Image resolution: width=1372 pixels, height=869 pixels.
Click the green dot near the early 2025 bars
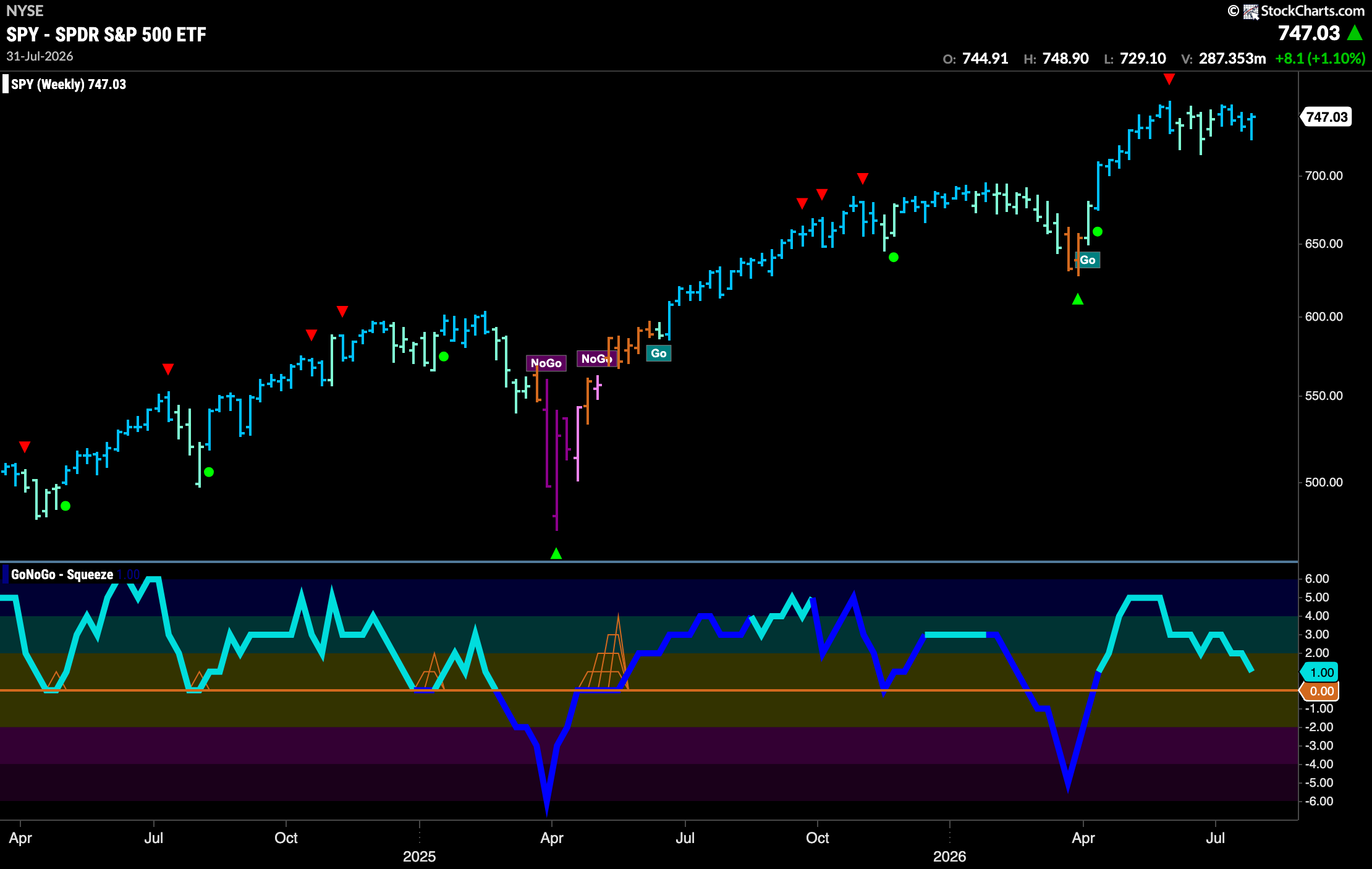tap(444, 357)
